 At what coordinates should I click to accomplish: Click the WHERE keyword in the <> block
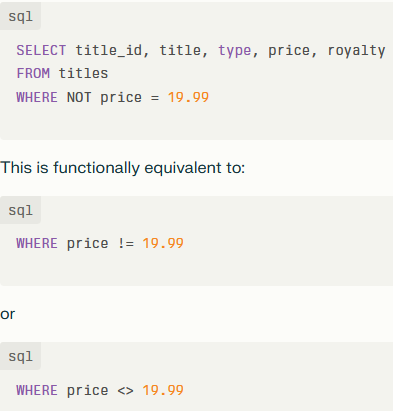37,390
